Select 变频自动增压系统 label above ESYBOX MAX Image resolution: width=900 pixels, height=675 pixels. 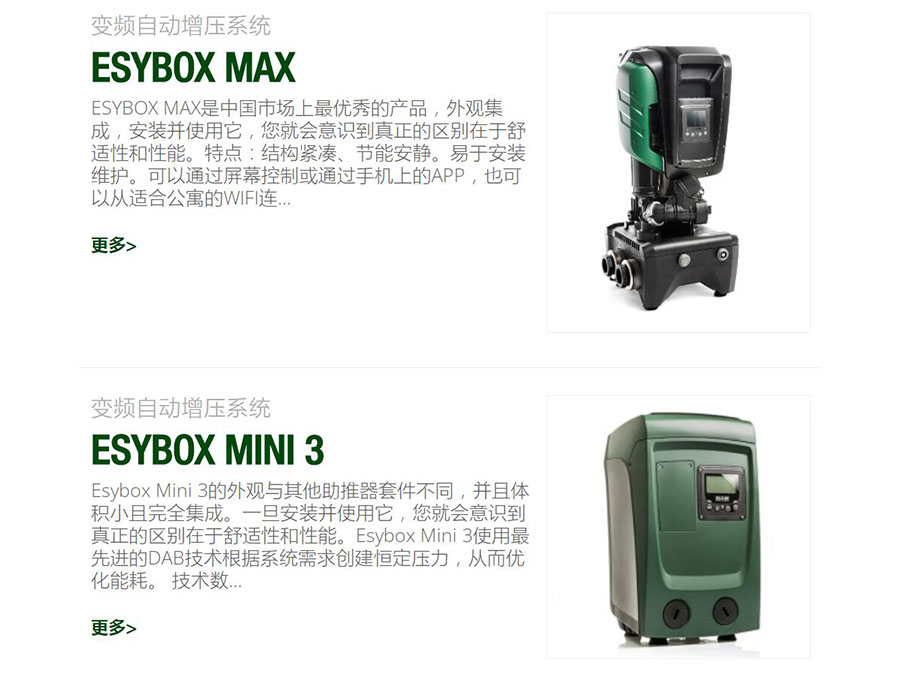coord(181,26)
